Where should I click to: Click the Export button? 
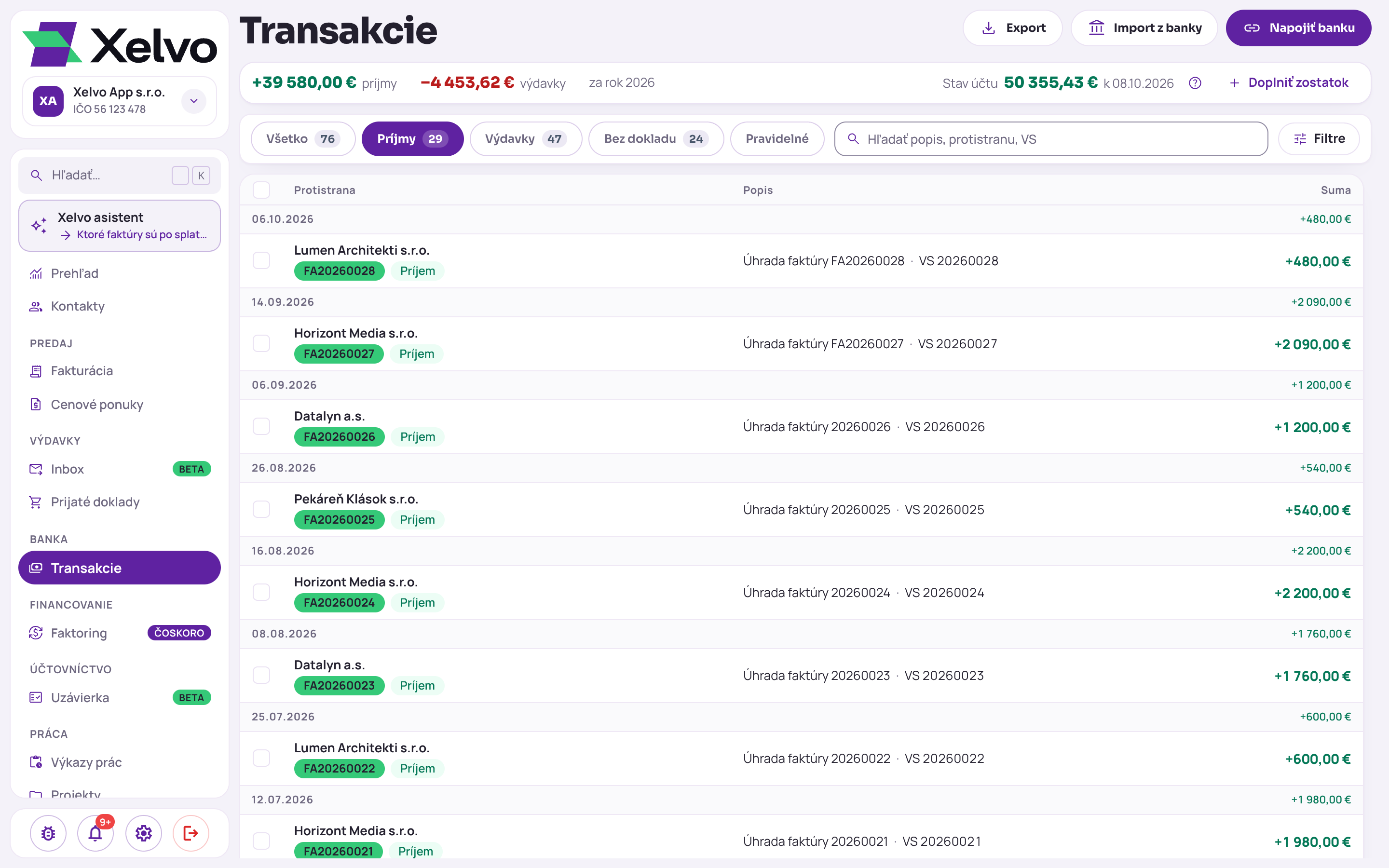point(1013,28)
